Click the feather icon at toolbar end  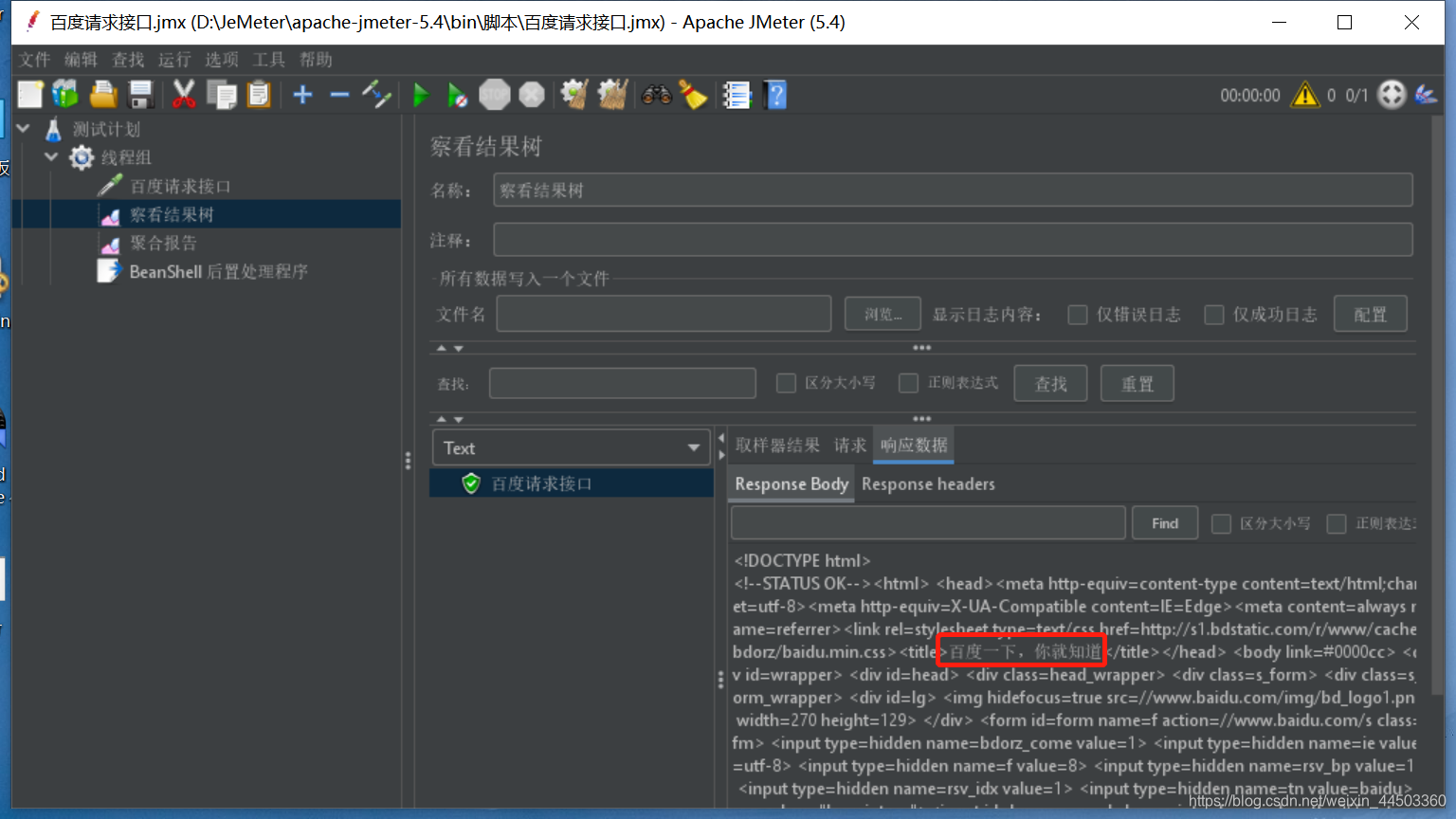tap(1425, 95)
